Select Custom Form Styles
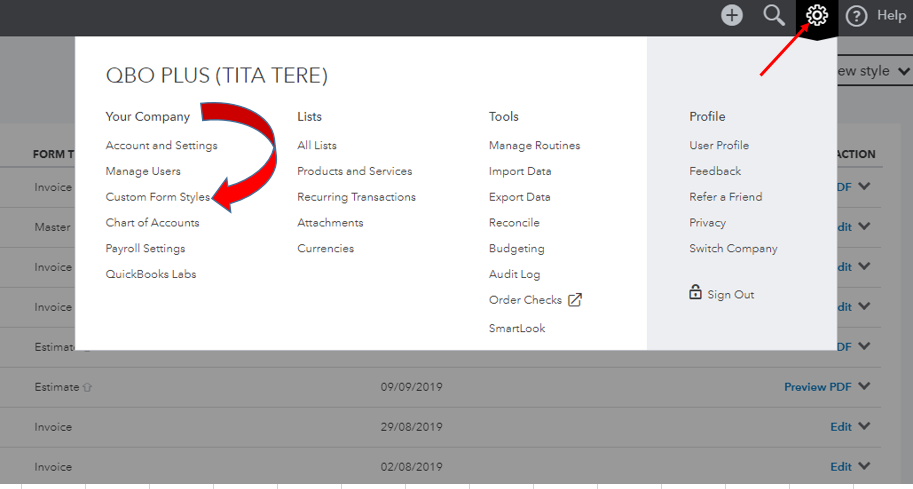 click(158, 197)
